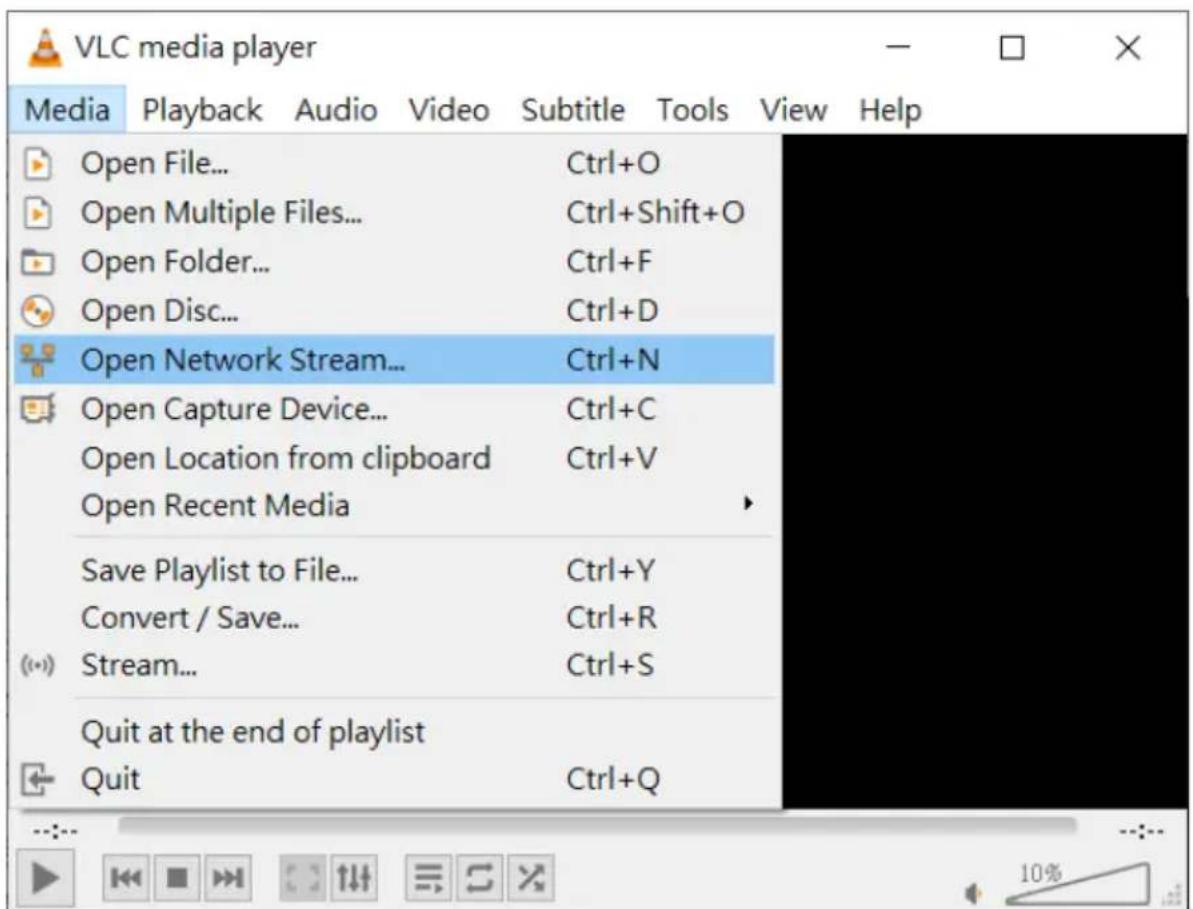Stop playback with the square button
This screenshot has width=1193, height=909.
point(177,879)
